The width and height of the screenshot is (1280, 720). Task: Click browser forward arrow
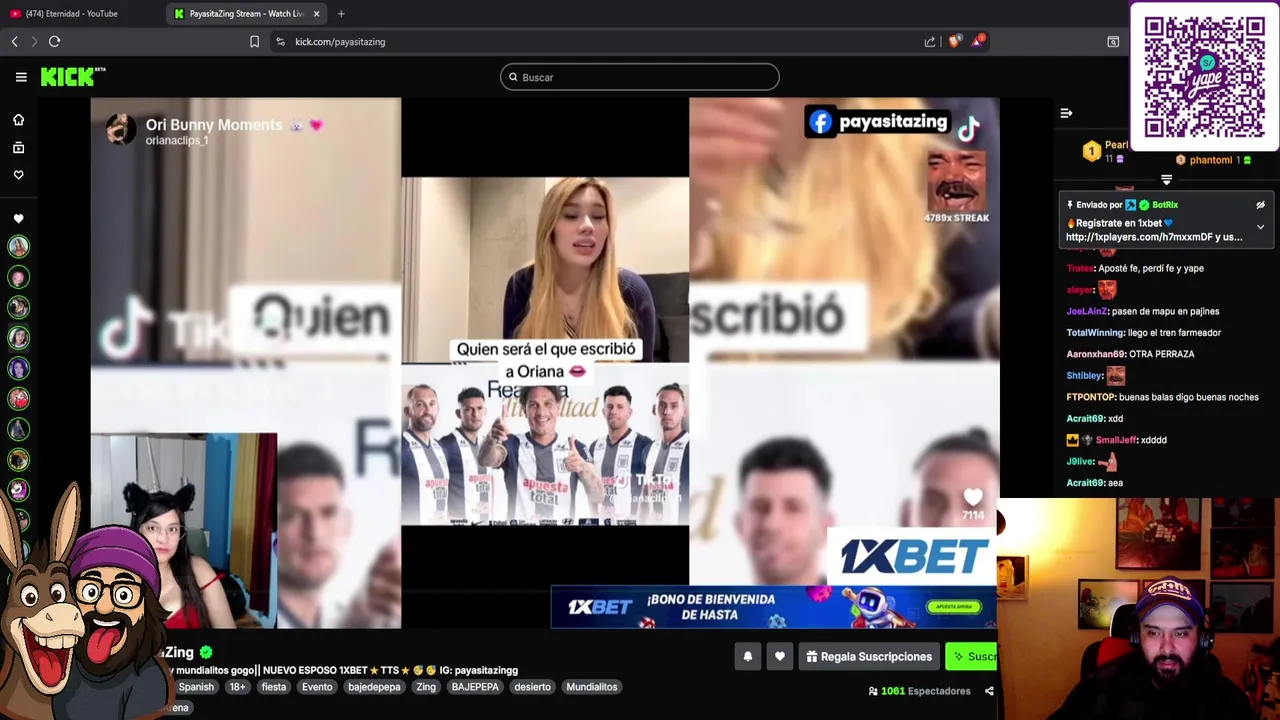[x=34, y=41]
